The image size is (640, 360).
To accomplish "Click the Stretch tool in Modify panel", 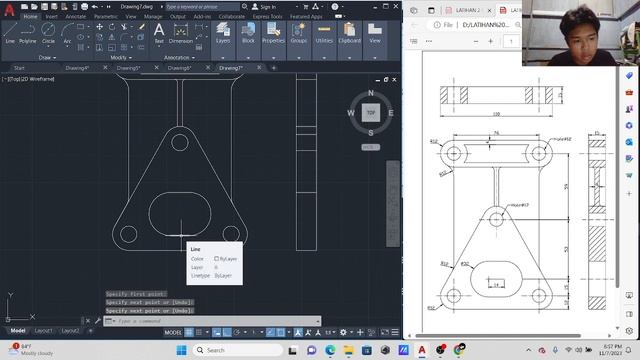I will [x=99, y=47].
